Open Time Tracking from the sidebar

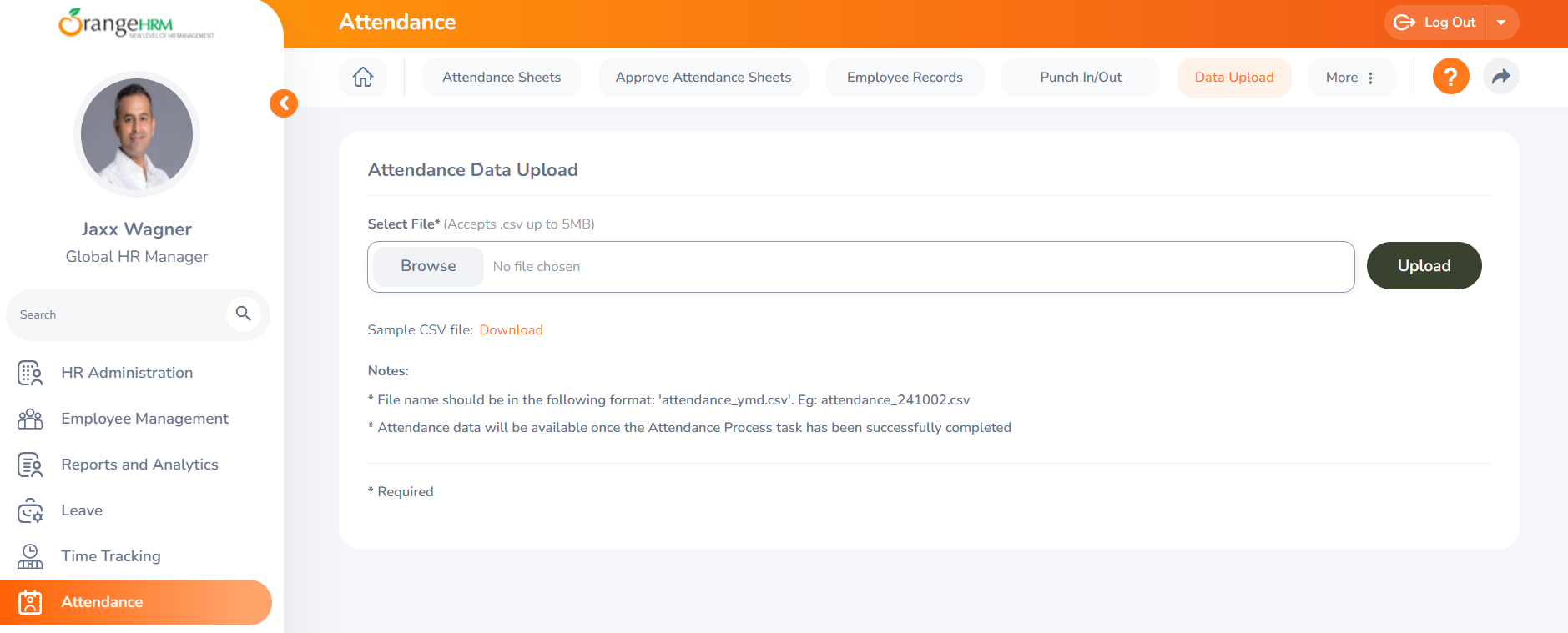coord(110,556)
